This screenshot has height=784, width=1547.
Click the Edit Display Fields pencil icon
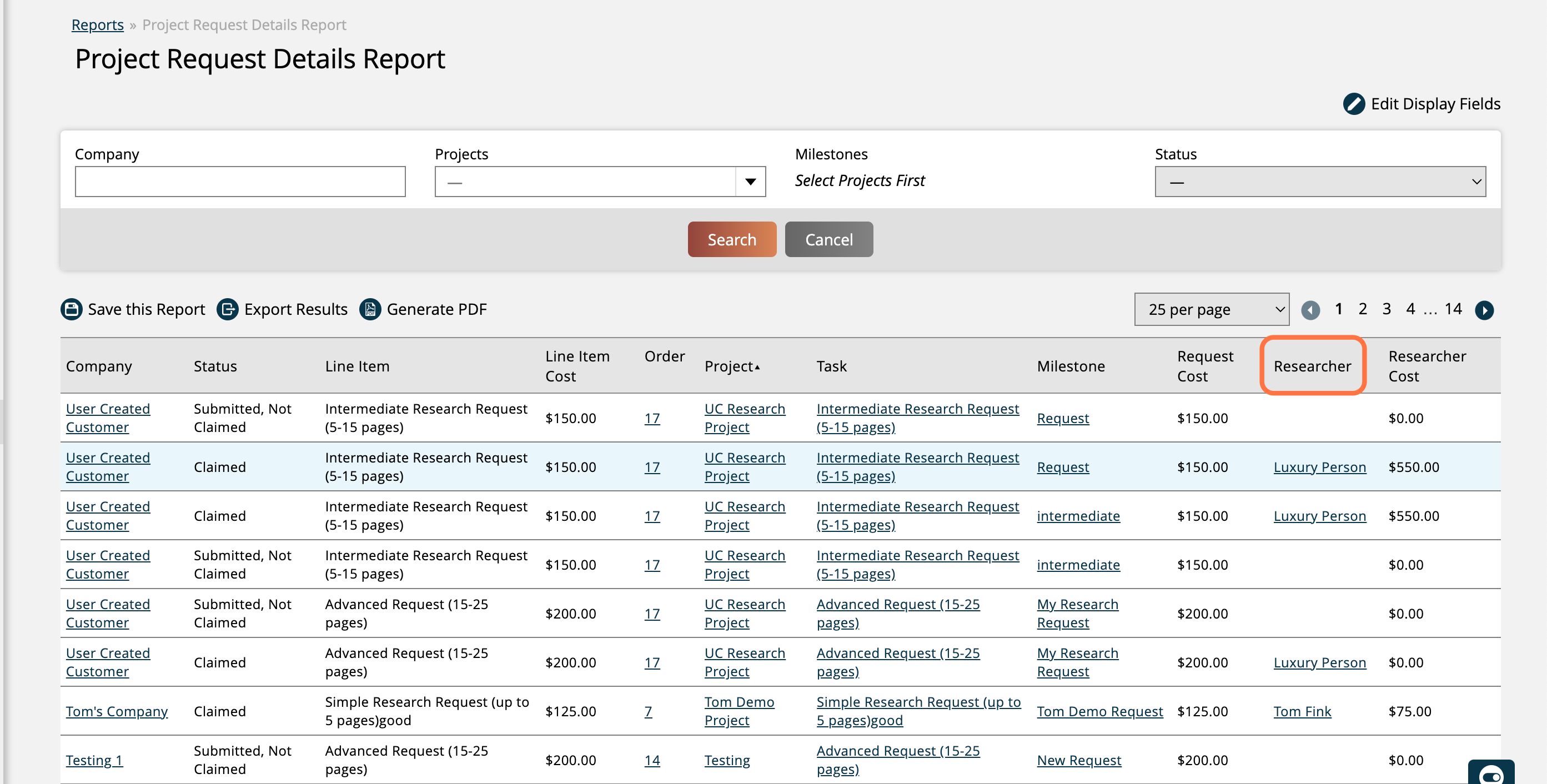[x=1354, y=104]
